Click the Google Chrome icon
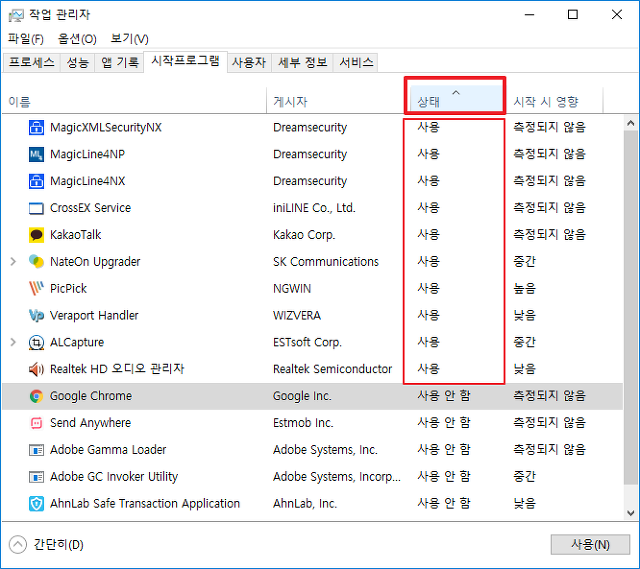 (x=36, y=396)
